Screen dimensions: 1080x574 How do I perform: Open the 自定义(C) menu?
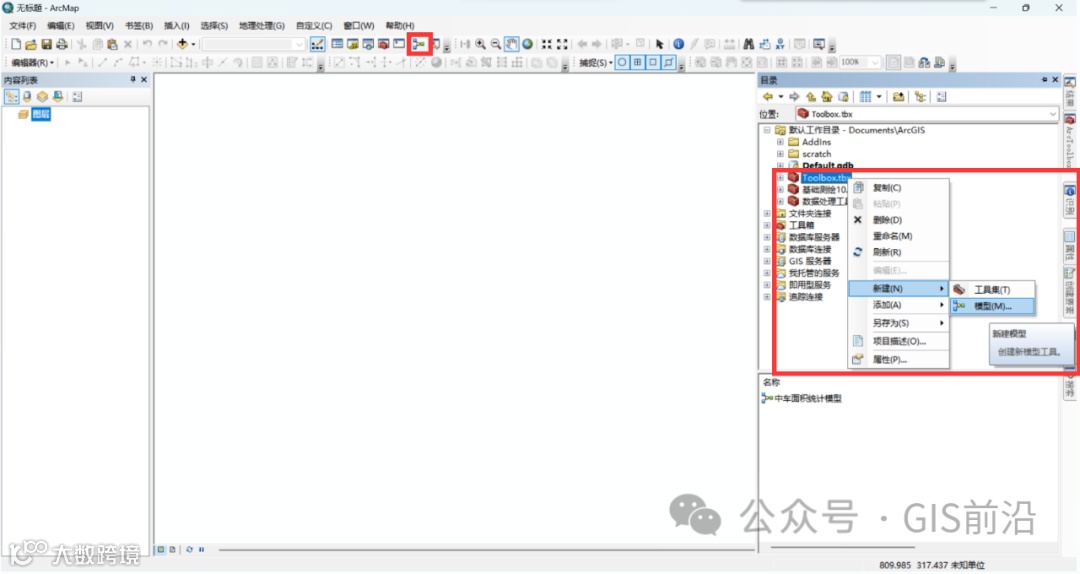click(314, 25)
